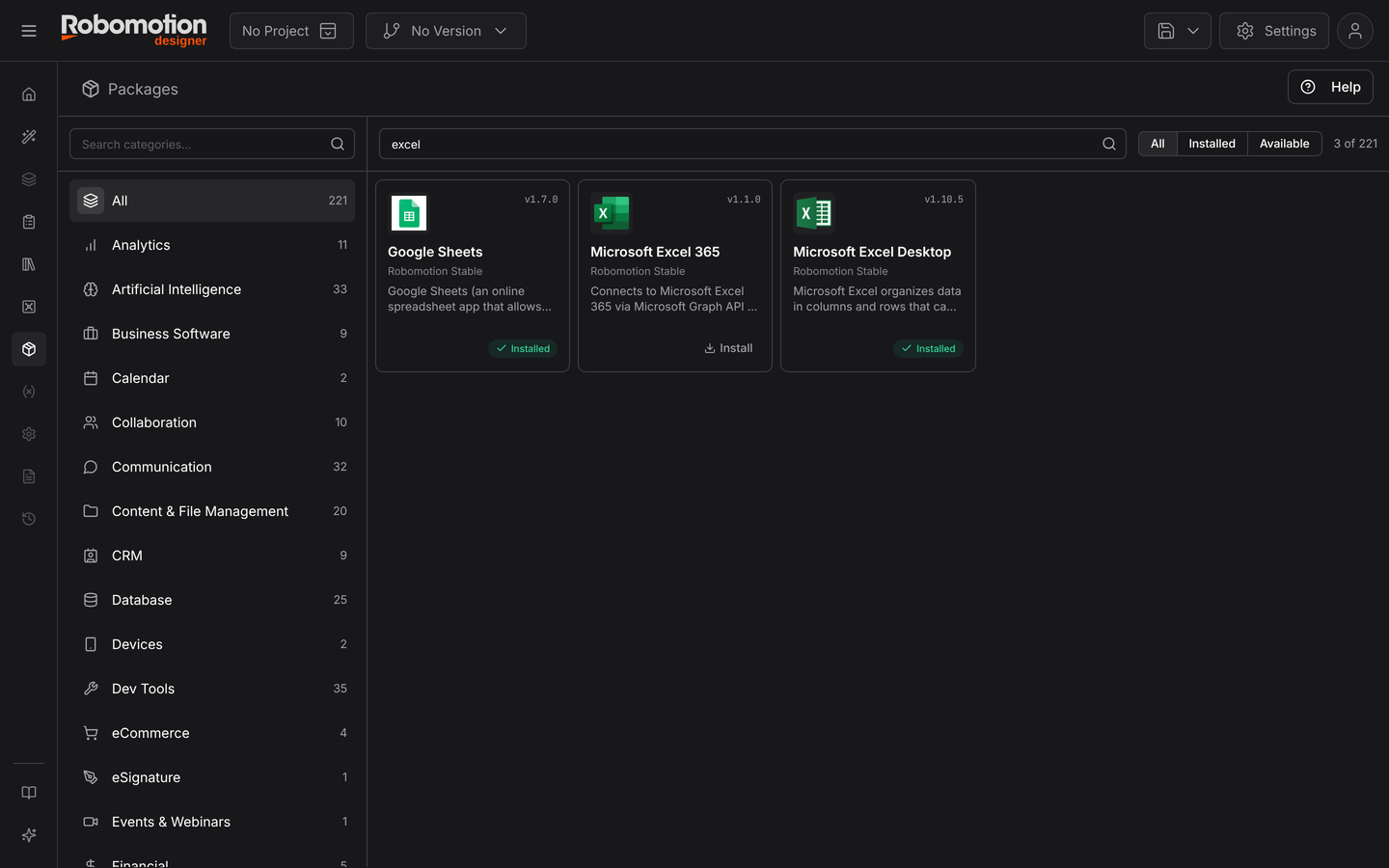The width and height of the screenshot is (1389, 868).
Task: Click the Robomotion designer logo
Action: (x=134, y=30)
